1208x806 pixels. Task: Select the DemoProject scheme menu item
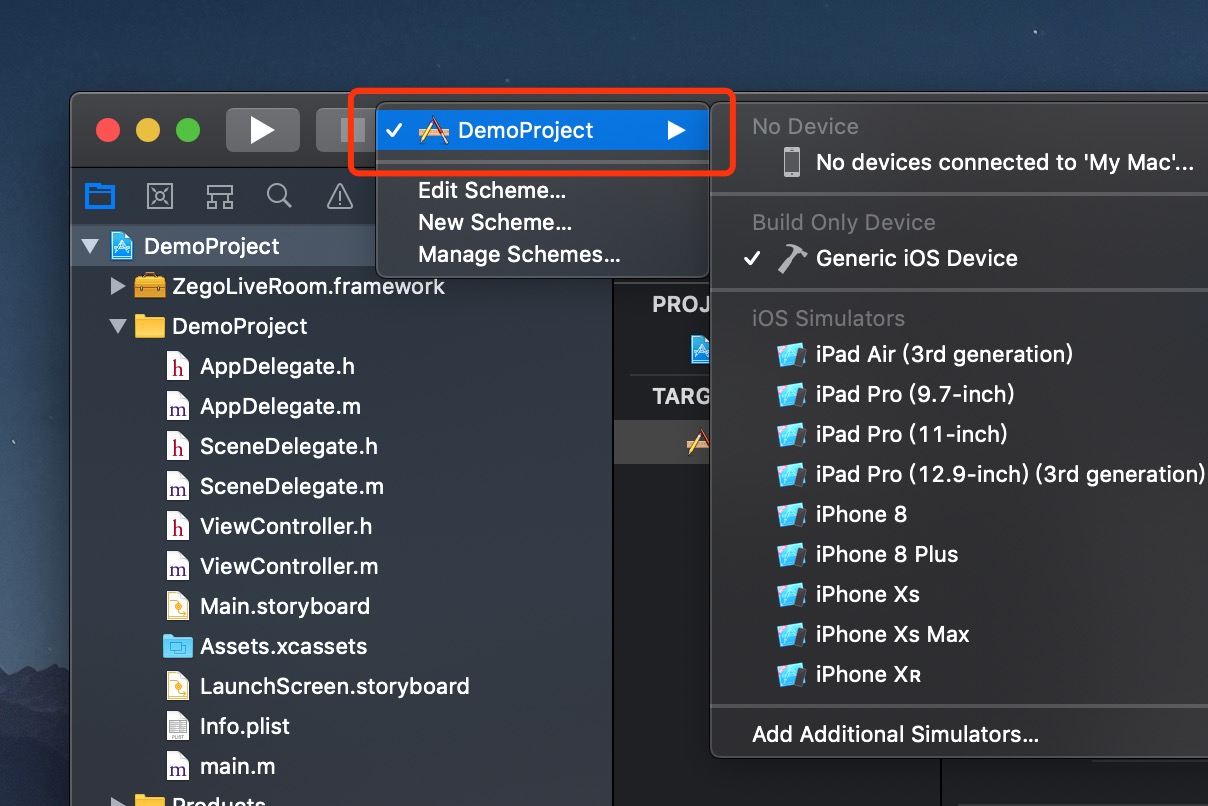543,130
